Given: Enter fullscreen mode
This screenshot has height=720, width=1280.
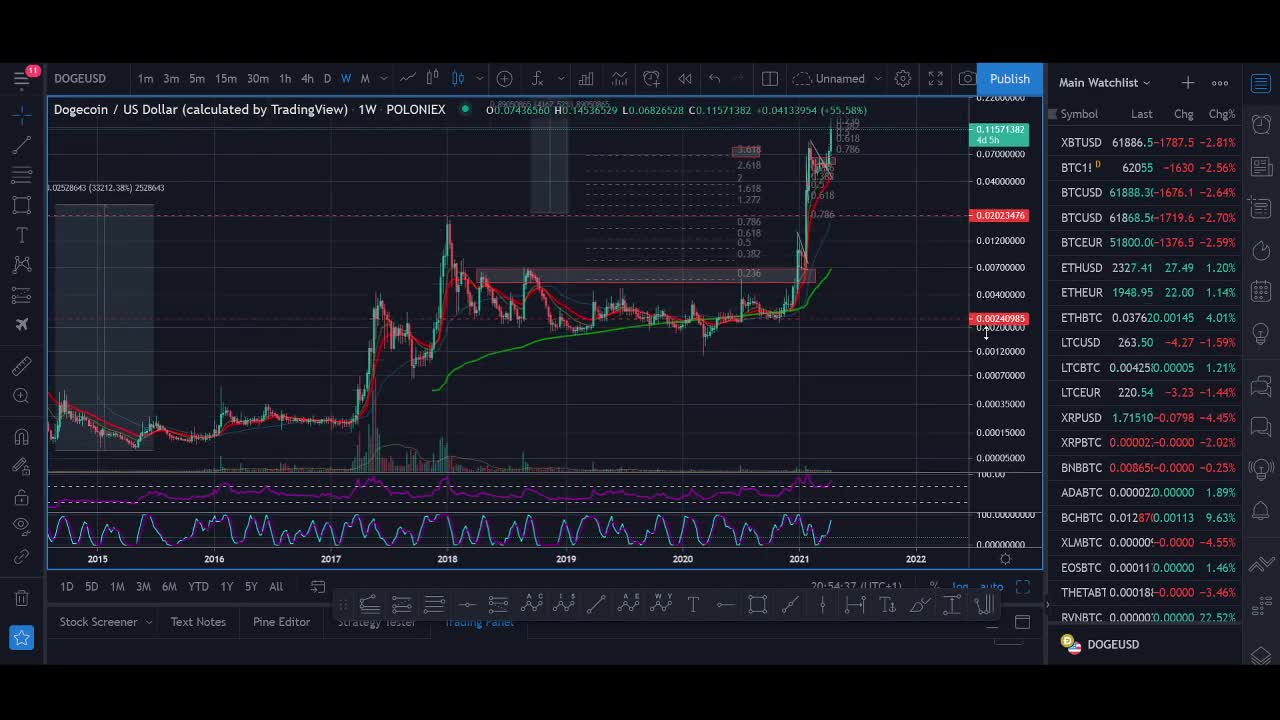Looking at the screenshot, I should click(x=936, y=79).
